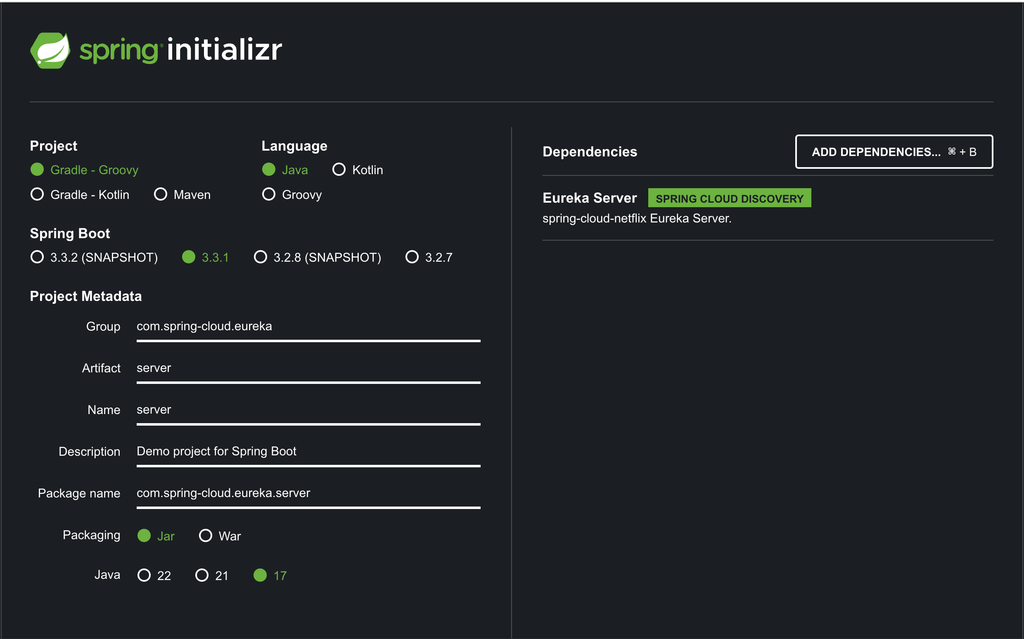Pick Groovy as the language
The width and height of the screenshot is (1024, 639).
point(292,195)
